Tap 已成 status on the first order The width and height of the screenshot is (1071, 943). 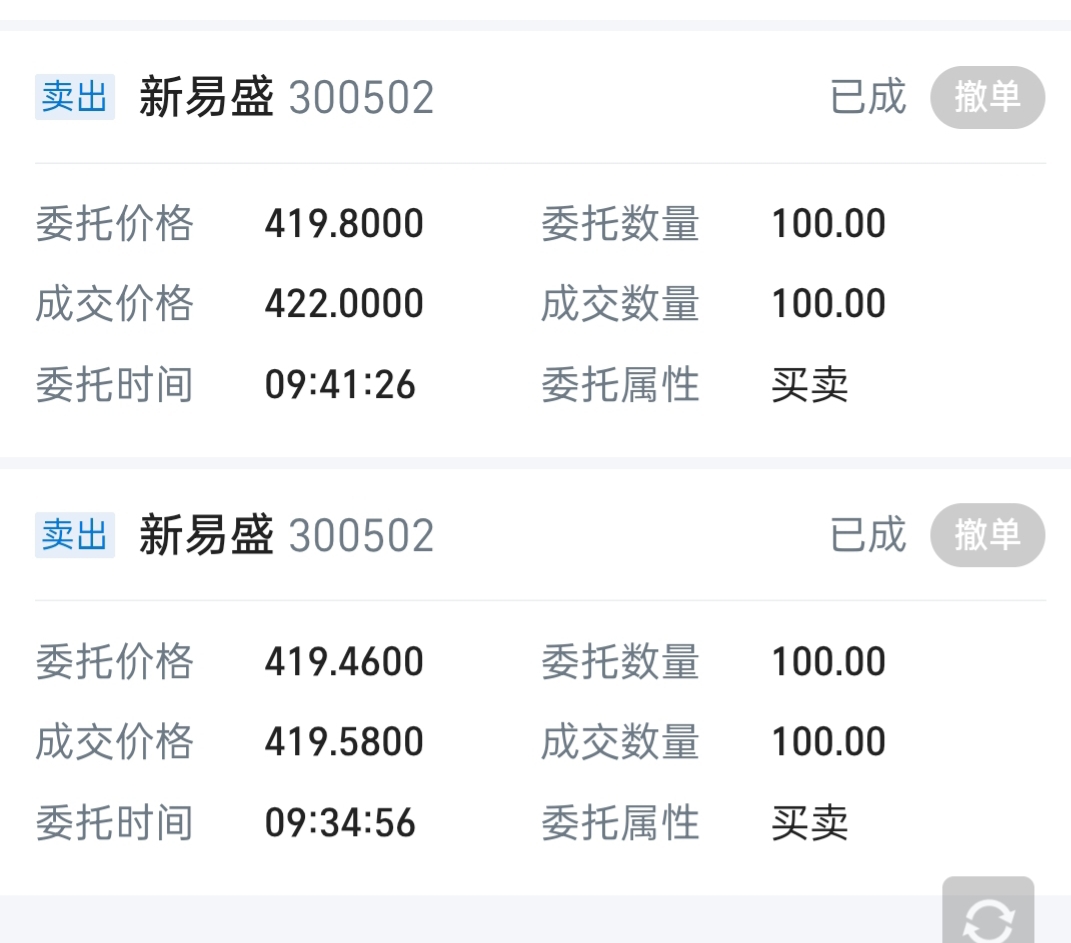[x=868, y=97]
